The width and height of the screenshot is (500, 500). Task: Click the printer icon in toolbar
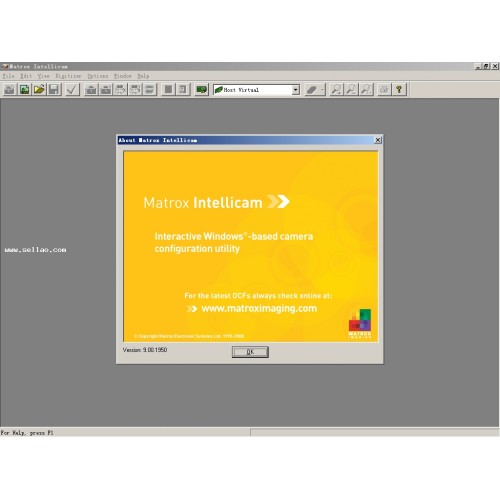tap(384, 89)
